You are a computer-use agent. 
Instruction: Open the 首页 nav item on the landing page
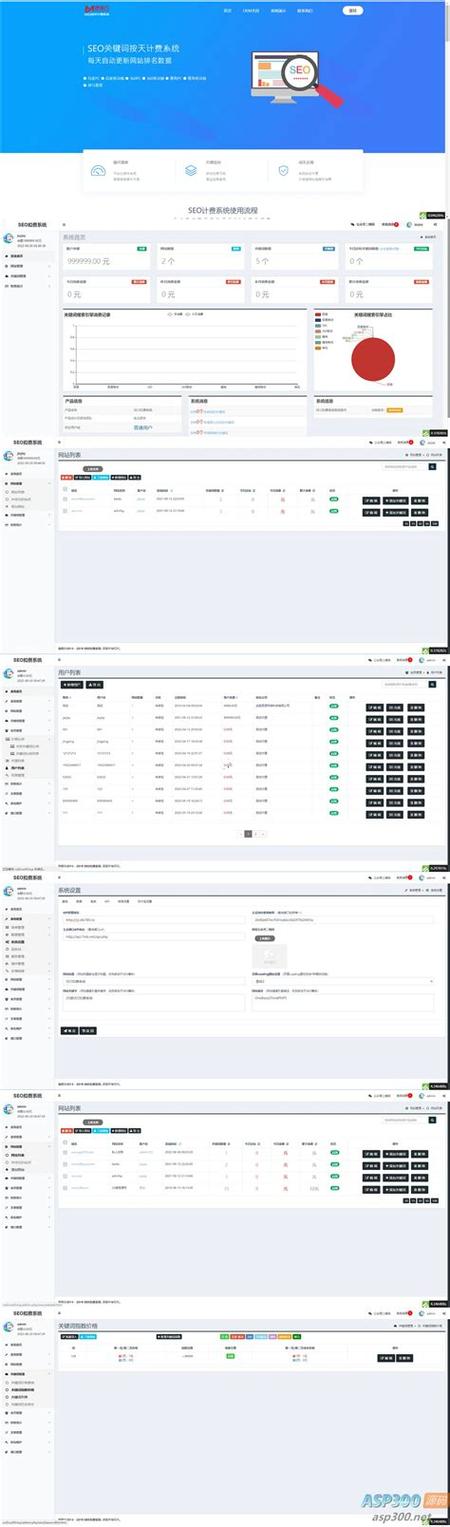[x=228, y=11]
